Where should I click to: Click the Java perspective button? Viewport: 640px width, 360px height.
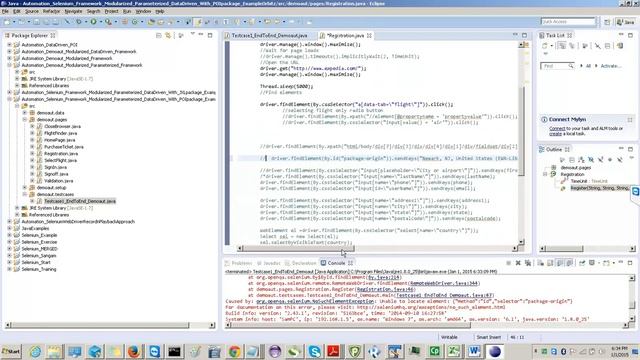(x=625, y=22)
